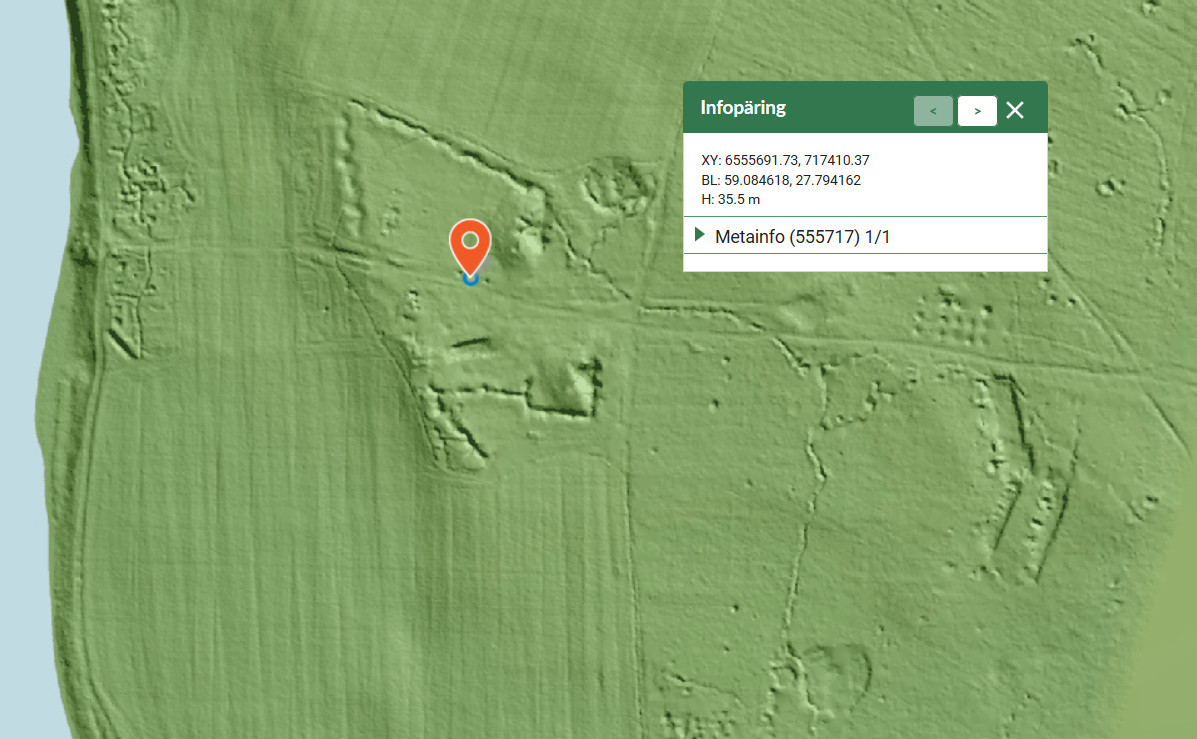Click the Infopäring panel title

[x=743, y=108]
